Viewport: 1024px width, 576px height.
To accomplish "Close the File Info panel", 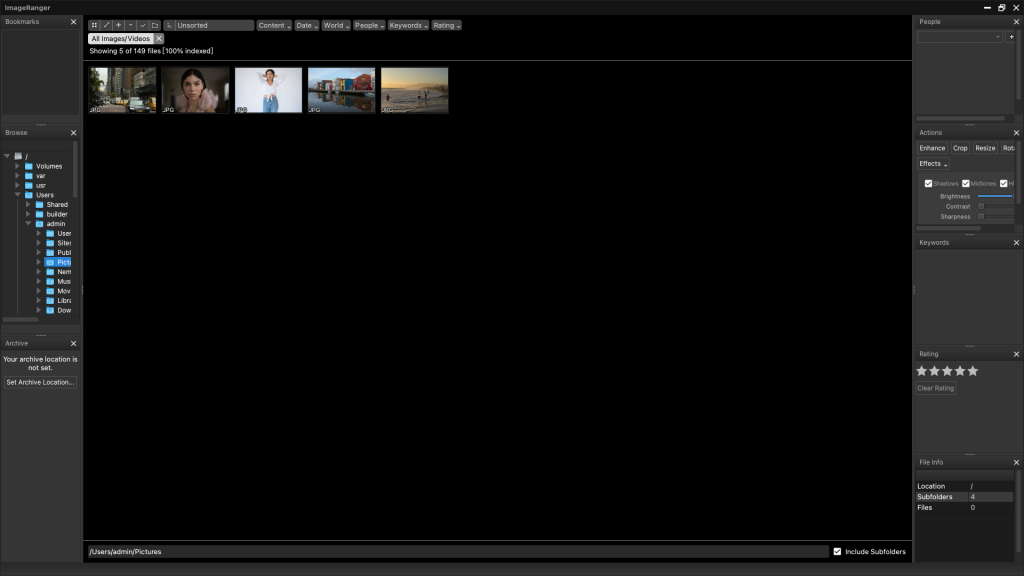I will tap(1016, 462).
